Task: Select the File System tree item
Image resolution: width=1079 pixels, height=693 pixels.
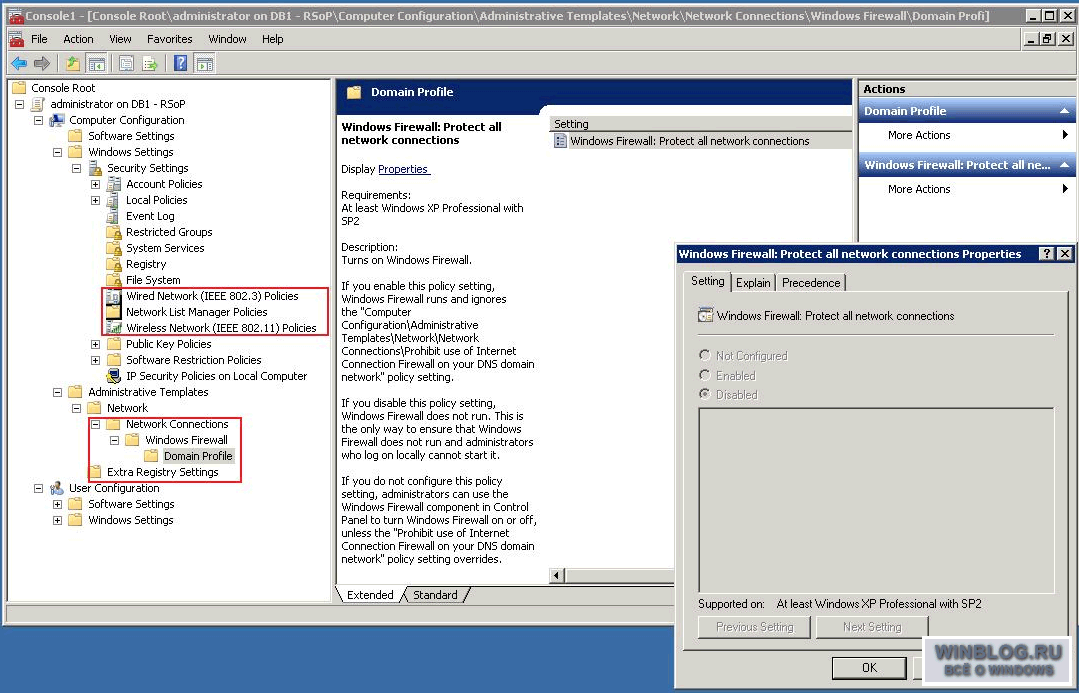Action: click(x=153, y=280)
